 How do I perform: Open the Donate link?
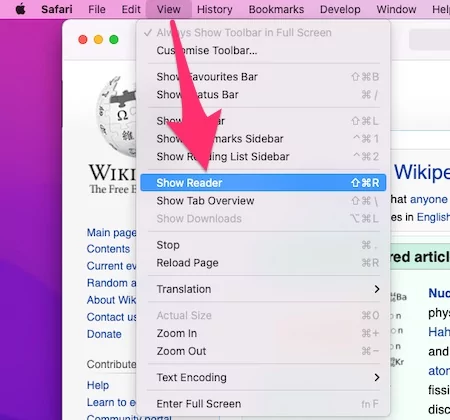(104, 334)
